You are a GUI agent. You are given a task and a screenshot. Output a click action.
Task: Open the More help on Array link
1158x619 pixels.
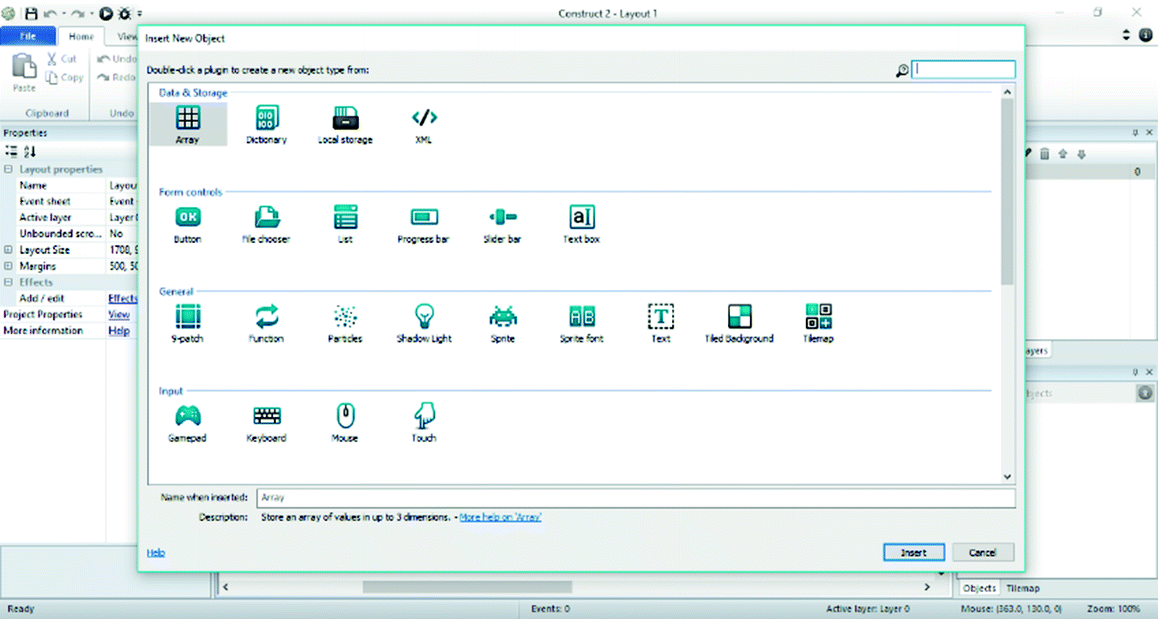[x=500, y=517]
